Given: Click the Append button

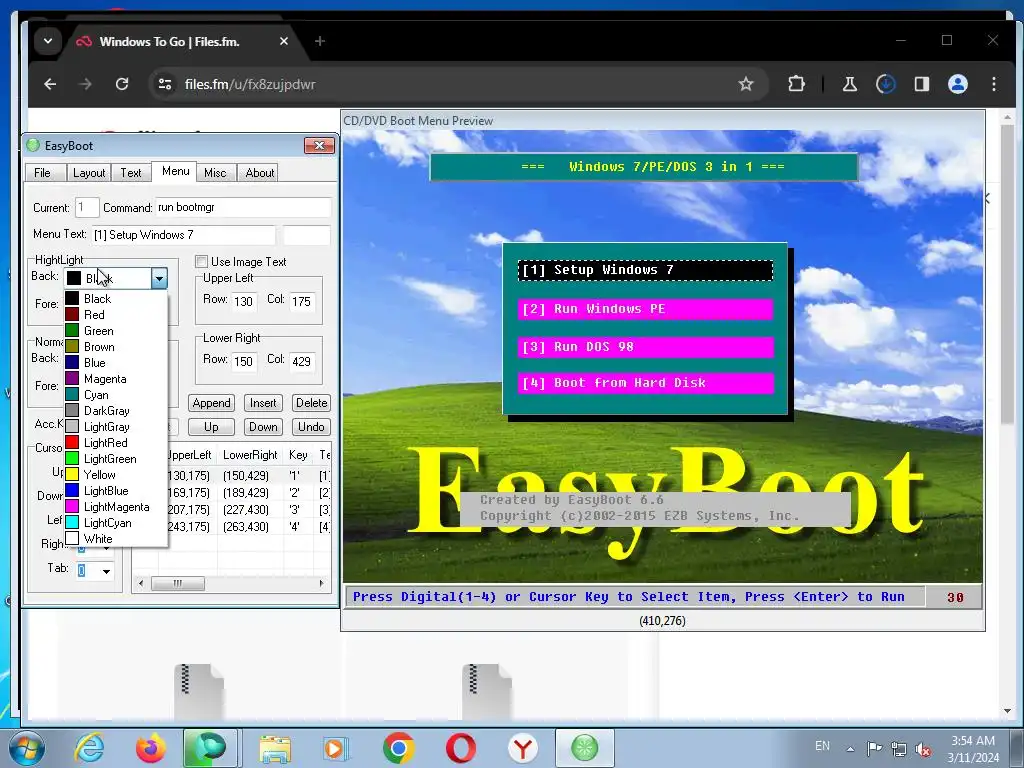Looking at the screenshot, I should tap(211, 403).
